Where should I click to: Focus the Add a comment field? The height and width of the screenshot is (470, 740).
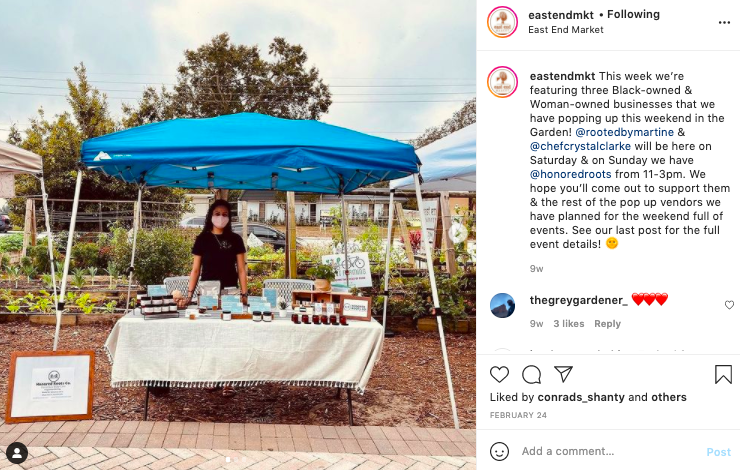(x=610, y=451)
